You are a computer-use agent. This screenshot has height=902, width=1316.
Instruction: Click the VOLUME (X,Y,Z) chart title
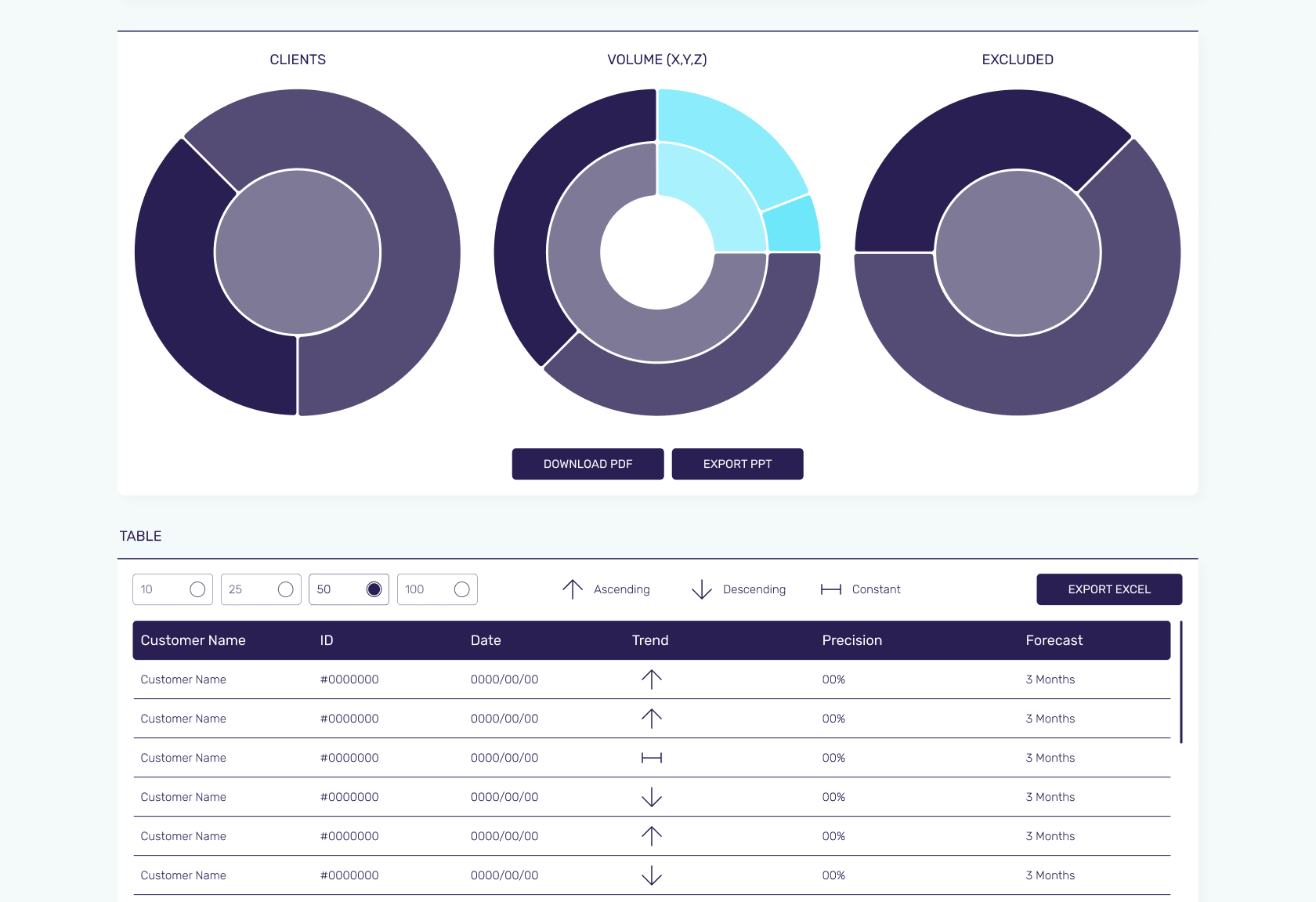point(657,60)
